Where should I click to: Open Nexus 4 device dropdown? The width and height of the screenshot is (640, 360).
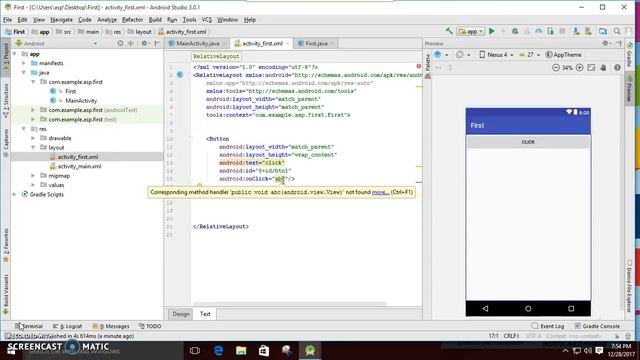(x=496, y=55)
